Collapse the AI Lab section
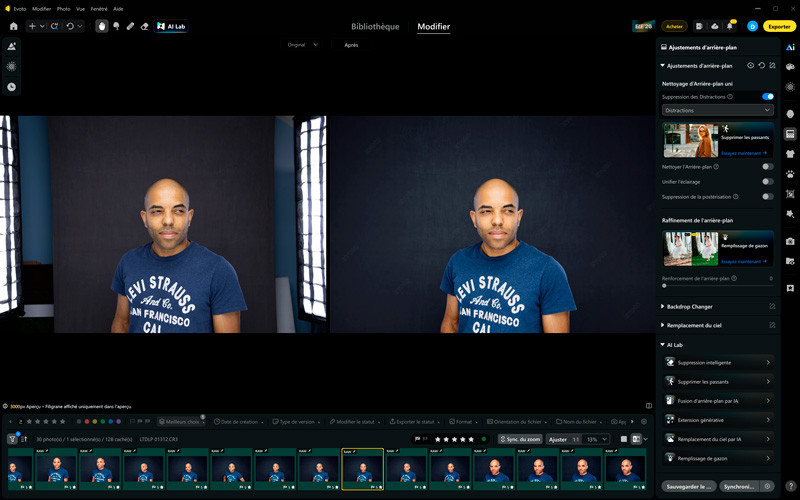 tap(662, 345)
